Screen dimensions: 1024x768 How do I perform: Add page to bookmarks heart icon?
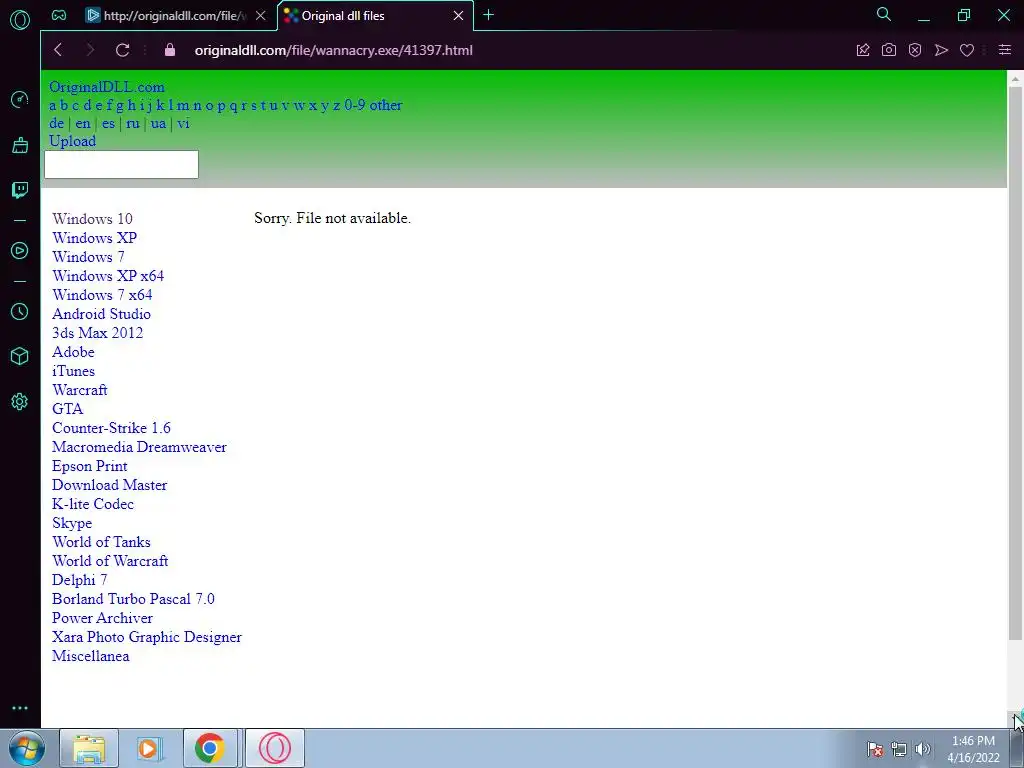(967, 50)
